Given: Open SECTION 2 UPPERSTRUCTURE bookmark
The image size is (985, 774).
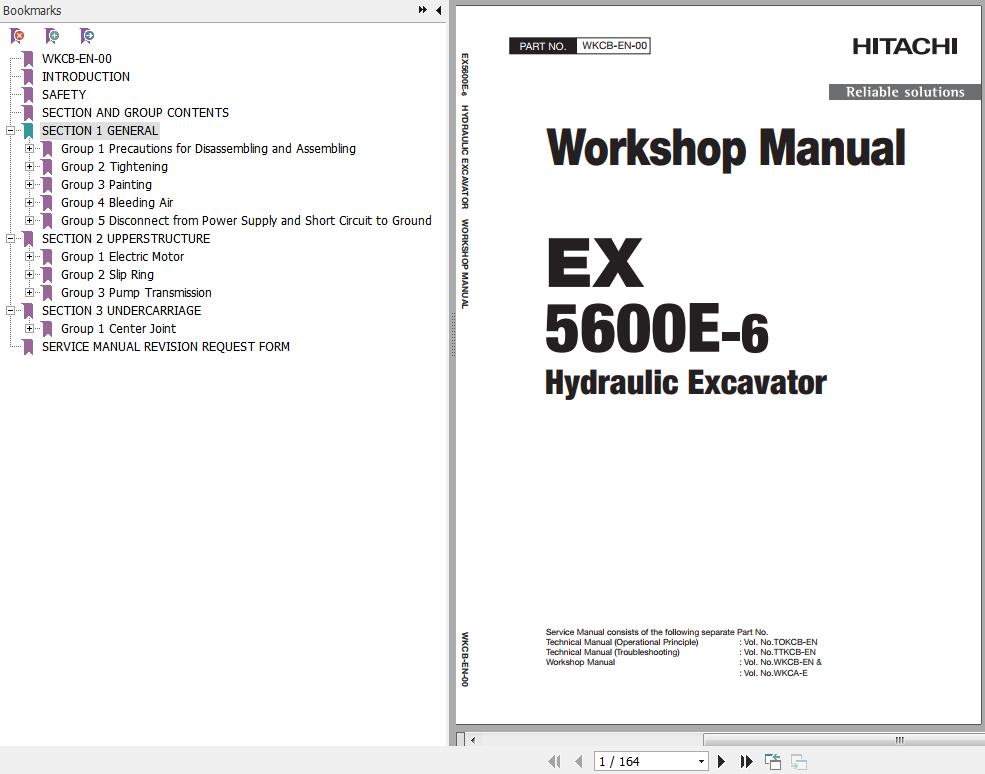Looking at the screenshot, I should click(x=126, y=239).
